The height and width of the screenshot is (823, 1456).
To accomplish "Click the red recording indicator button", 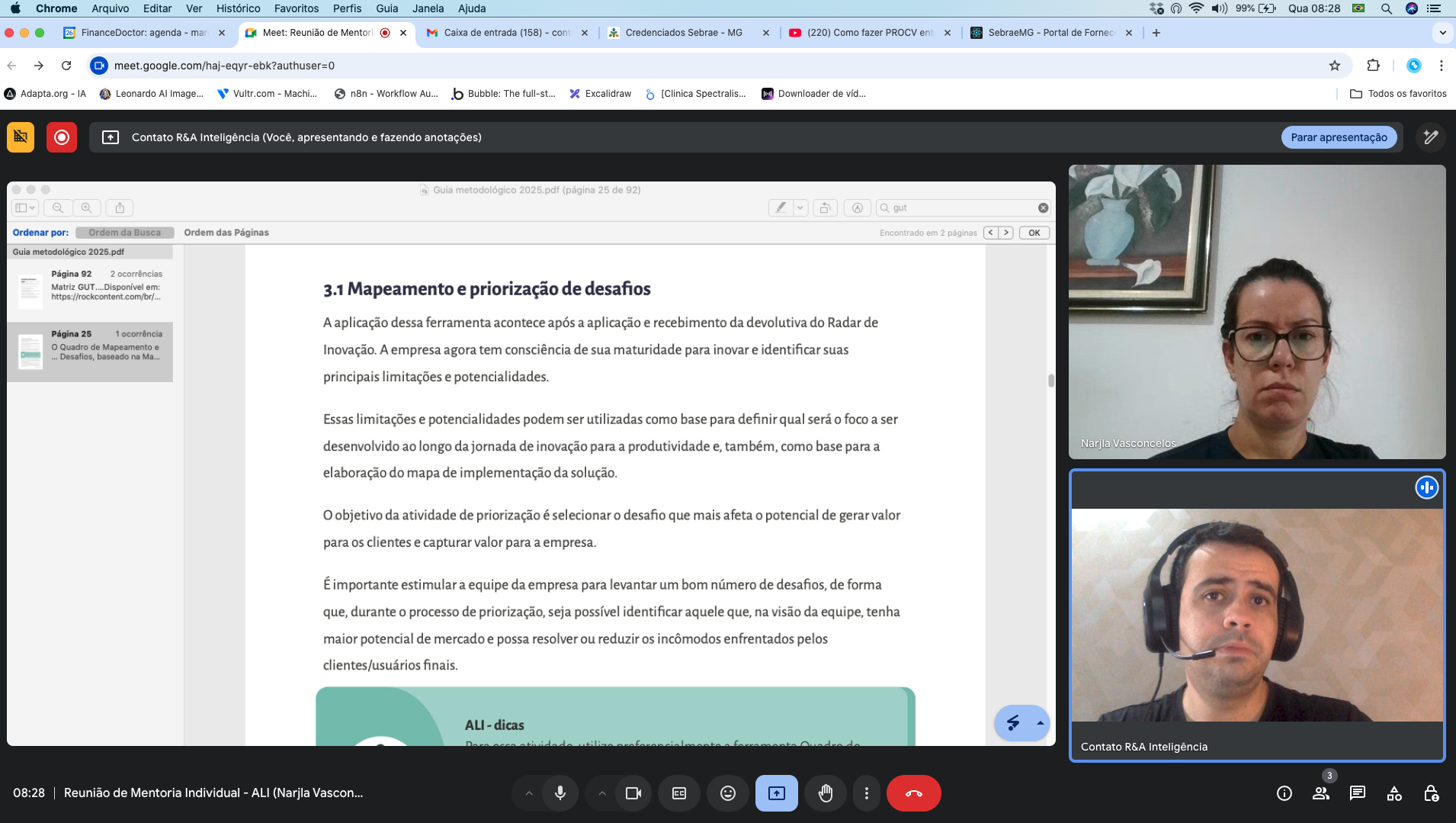I will [62, 137].
